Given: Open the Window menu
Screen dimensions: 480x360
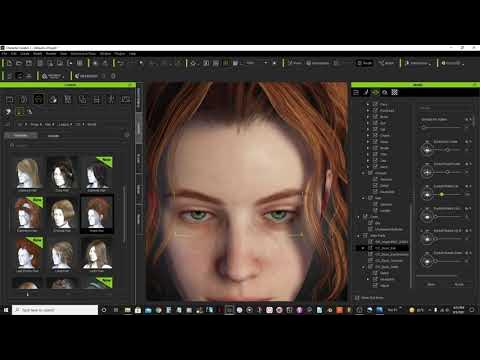Looking at the screenshot, I should point(105,54).
